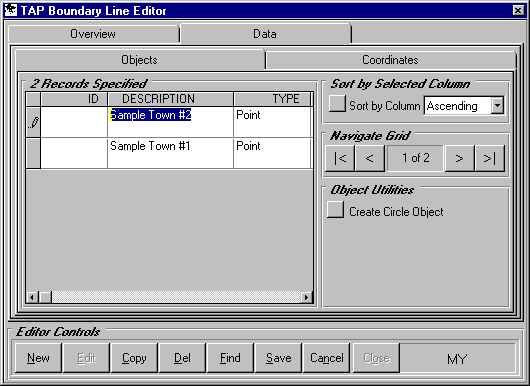Click the ID column header
The width and height of the screenshot is (530, 386).
tap(74, 99)
